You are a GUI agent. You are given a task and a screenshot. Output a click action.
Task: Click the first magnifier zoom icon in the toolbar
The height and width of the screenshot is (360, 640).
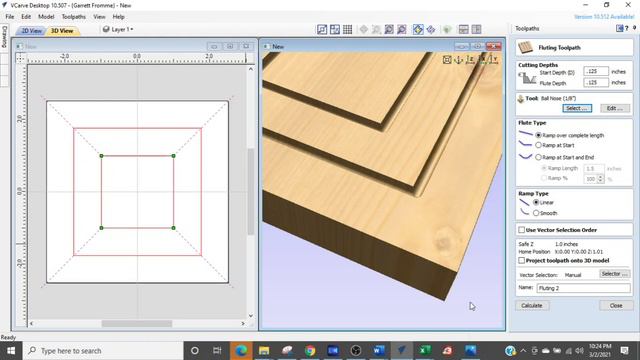point(389,29)
